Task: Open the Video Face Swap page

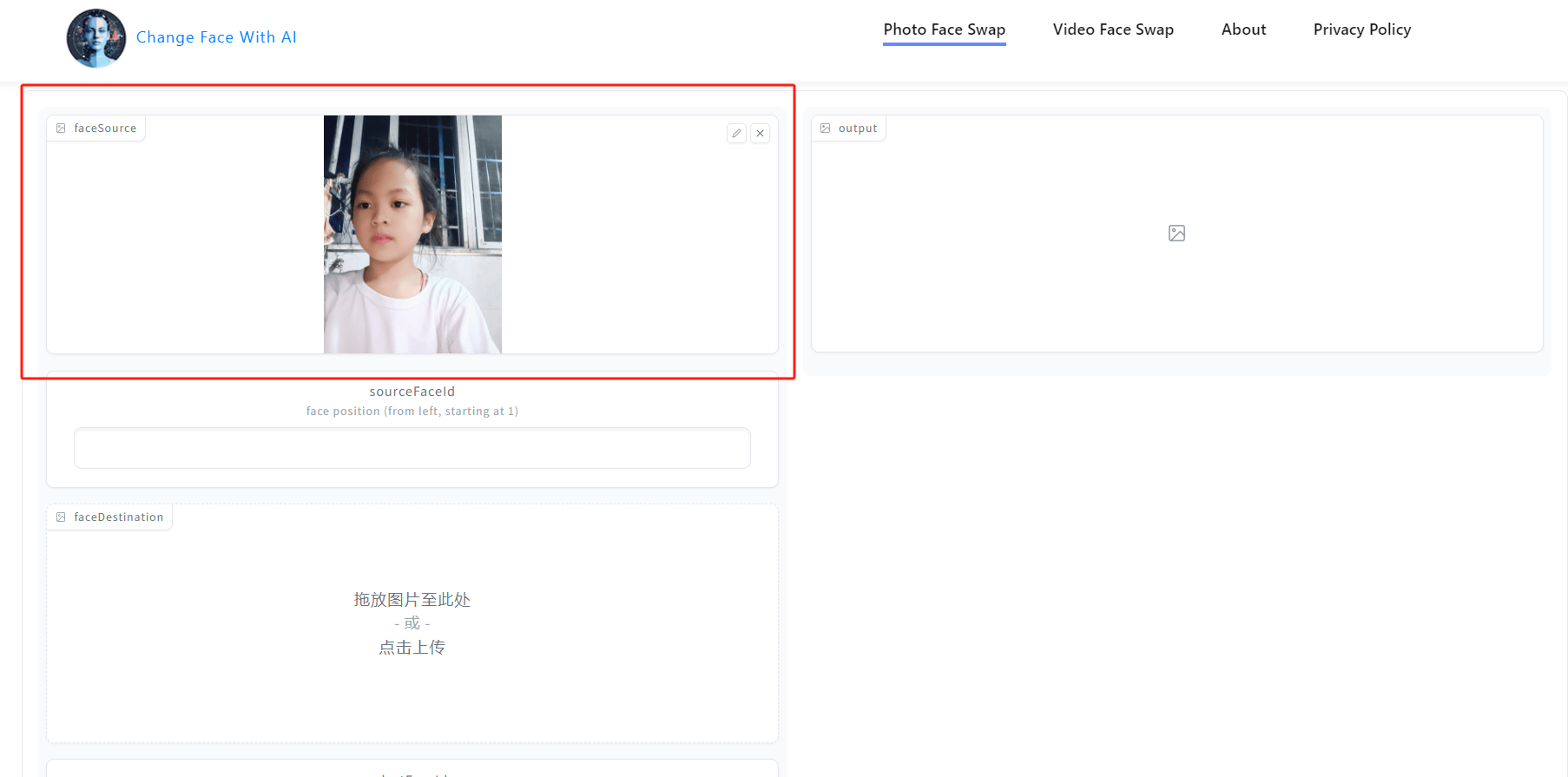Action: [x=1113, y=30]
